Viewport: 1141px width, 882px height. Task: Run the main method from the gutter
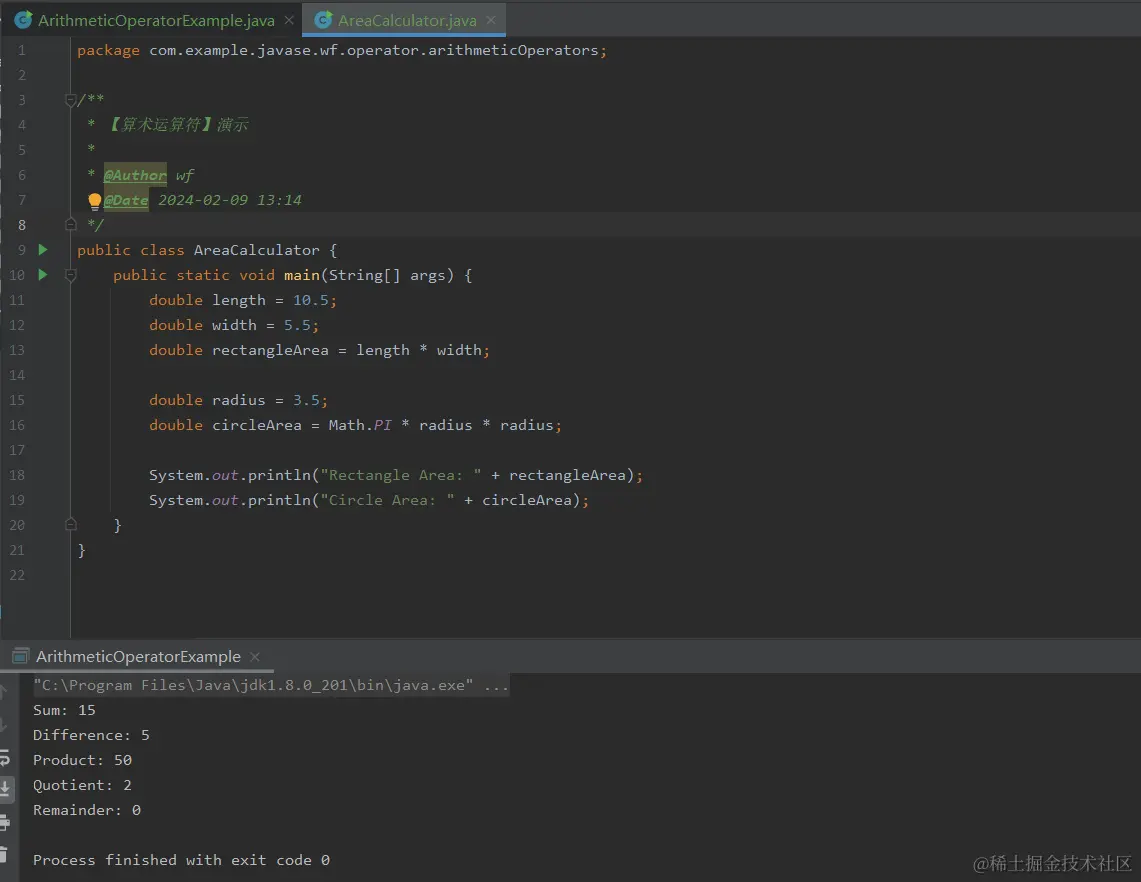(43, 274)
